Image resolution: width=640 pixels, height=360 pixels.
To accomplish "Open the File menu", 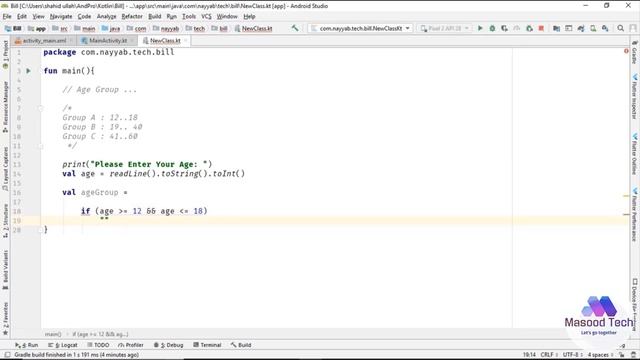I will [x=7, y=16].
